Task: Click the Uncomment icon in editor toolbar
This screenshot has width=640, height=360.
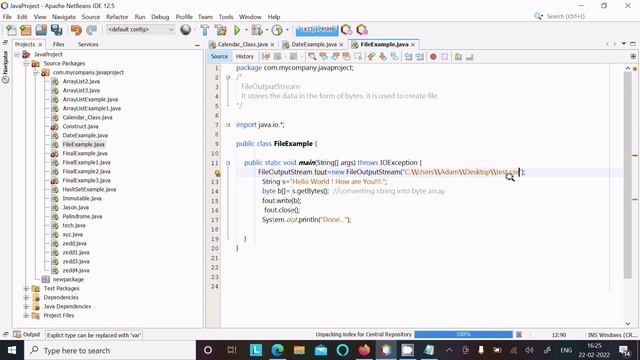Action: [469, 57]
